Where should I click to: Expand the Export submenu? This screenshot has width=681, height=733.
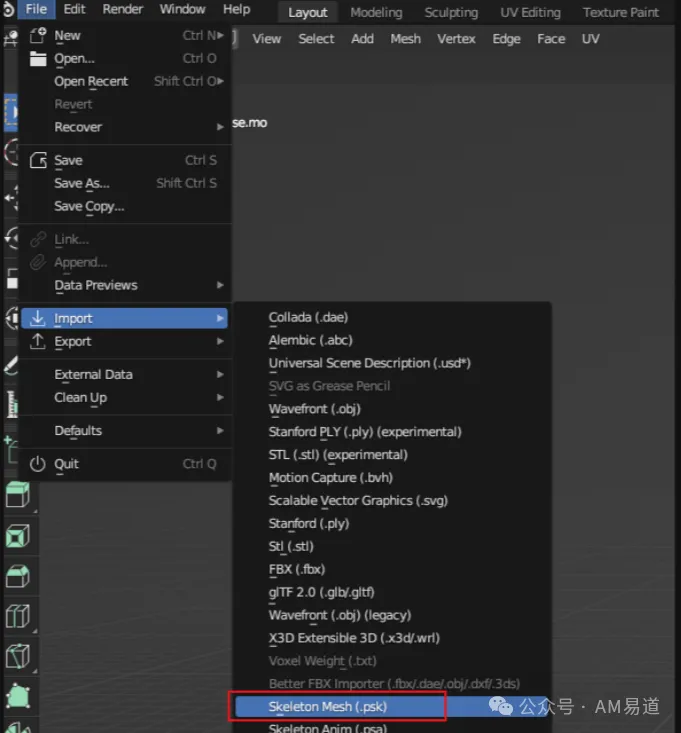(220, 341)
